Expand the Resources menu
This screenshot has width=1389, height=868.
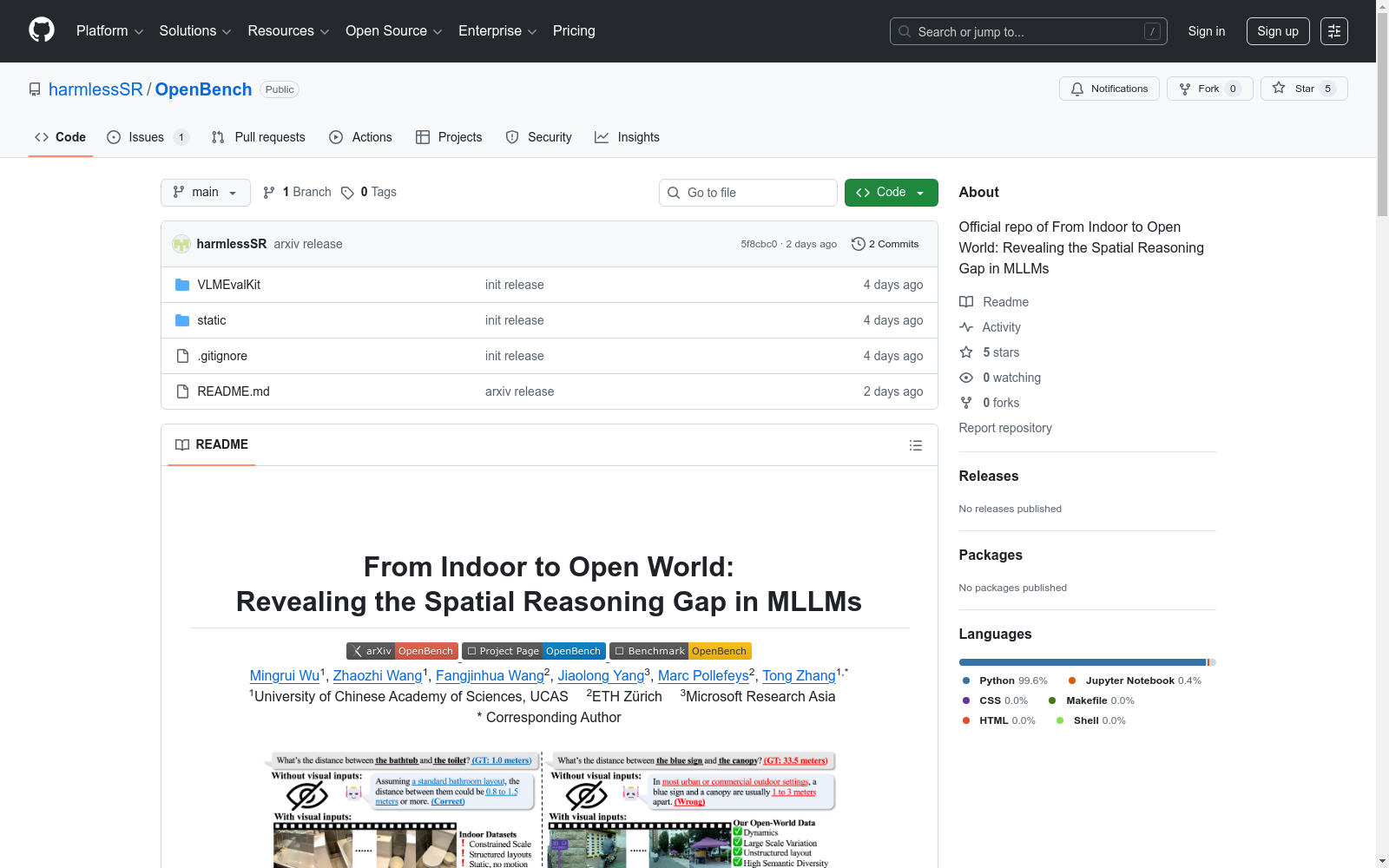point(288,31)
